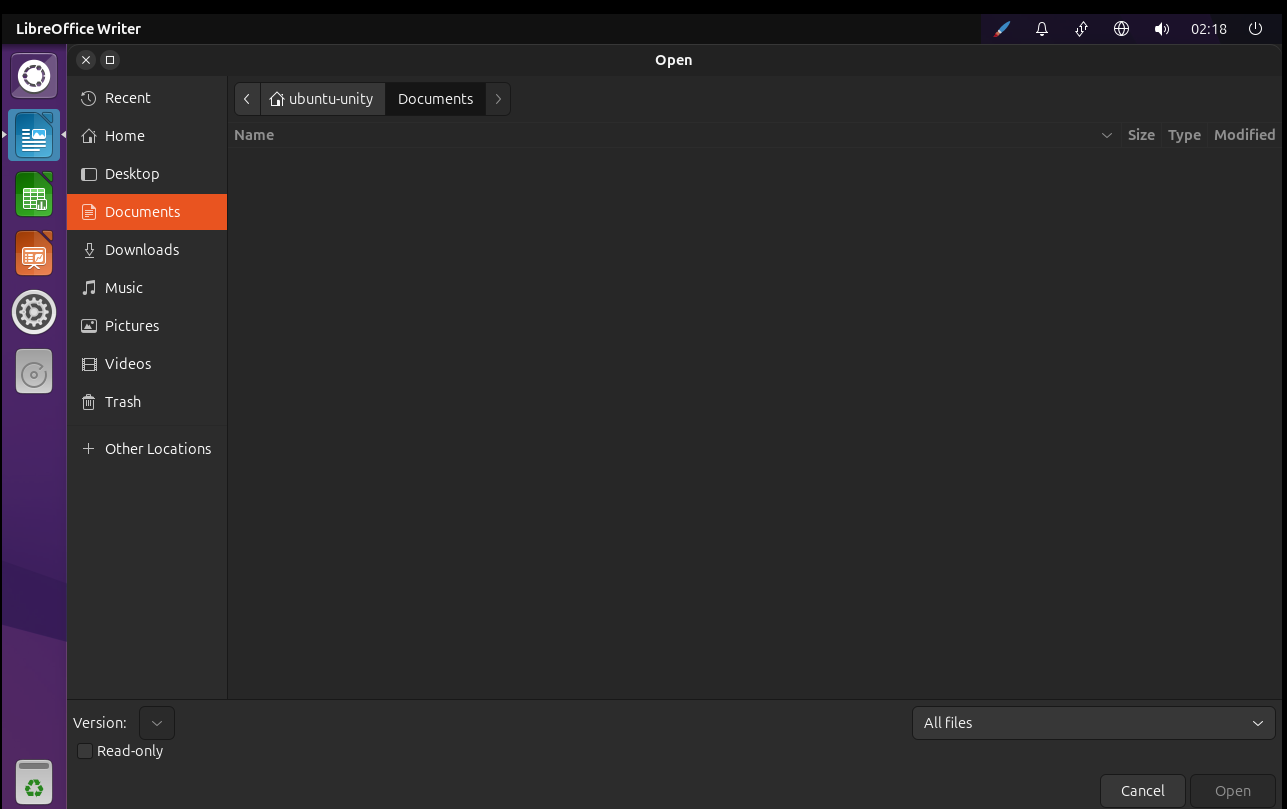Select Documents in the places sidebar
This screenshot has width=1287, height=809.
(x=147, y=212)
